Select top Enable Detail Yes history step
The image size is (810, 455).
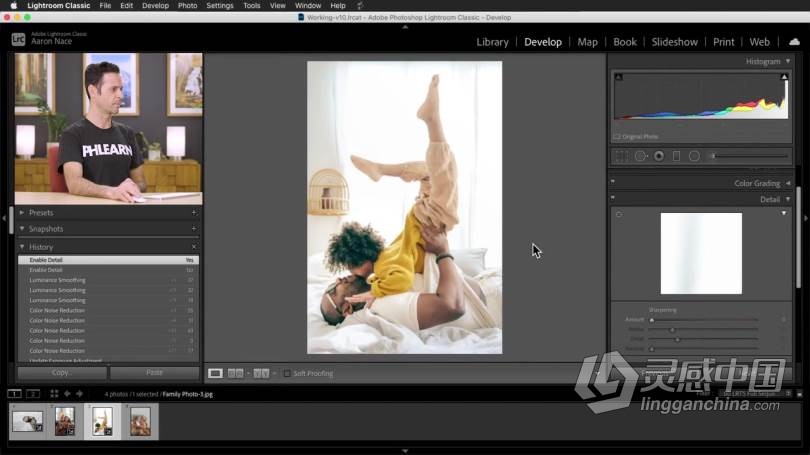(108, 260)
